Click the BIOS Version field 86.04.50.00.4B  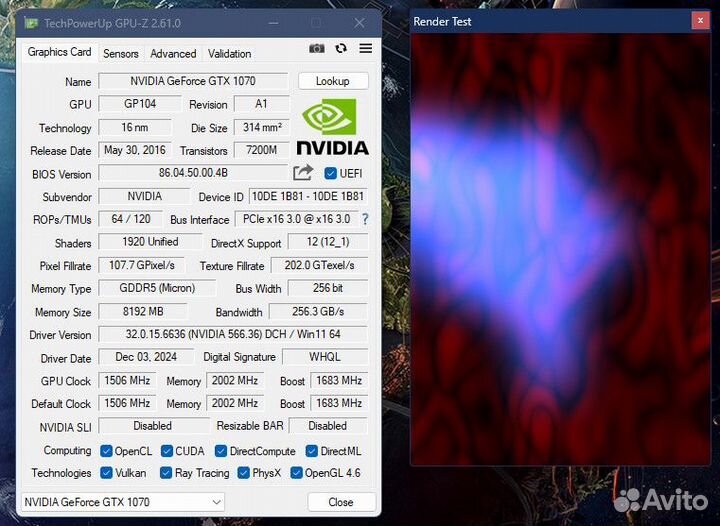click(193, 173)
